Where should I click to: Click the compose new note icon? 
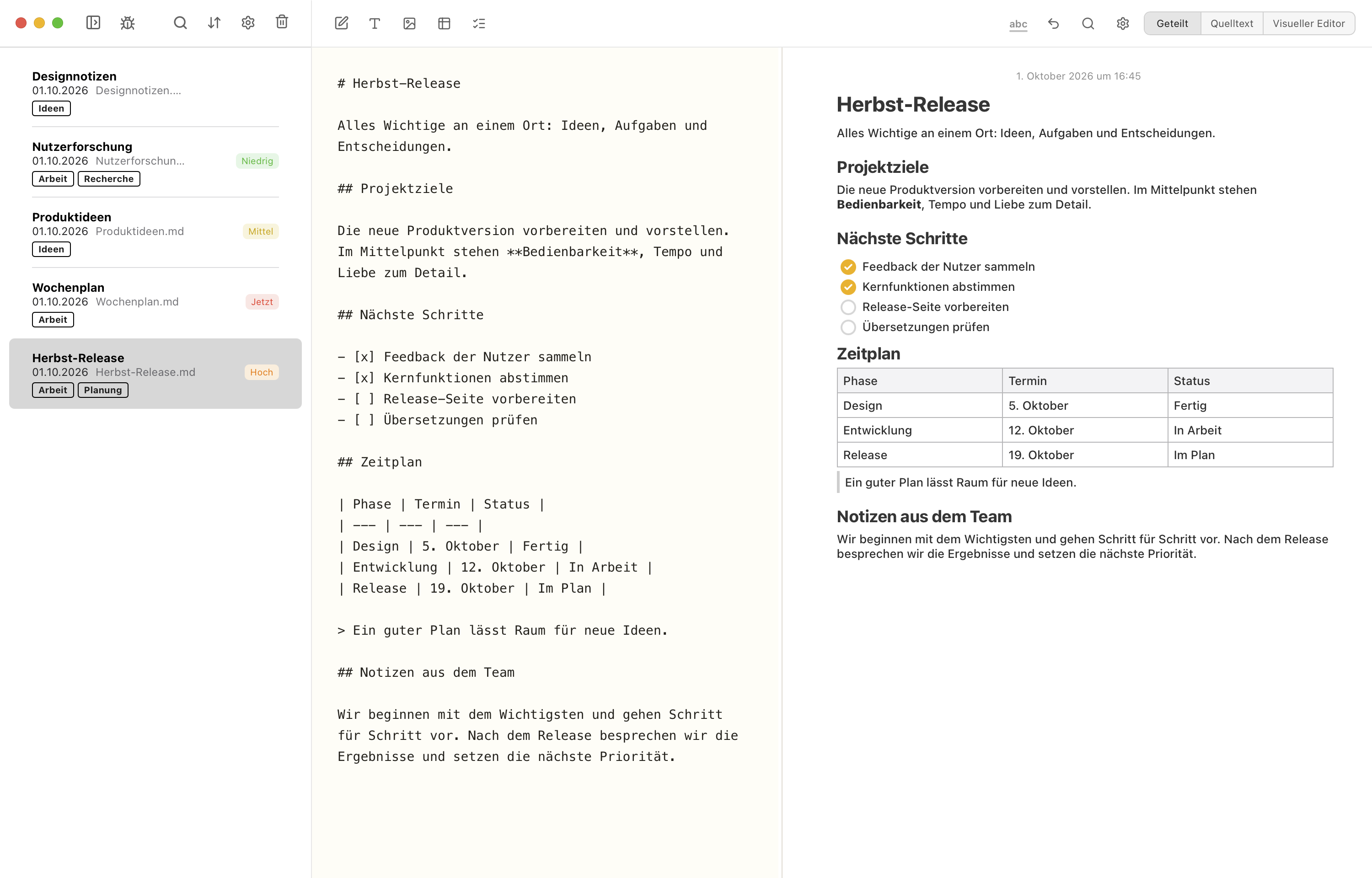pyautogui.click(x=342, y=23)
